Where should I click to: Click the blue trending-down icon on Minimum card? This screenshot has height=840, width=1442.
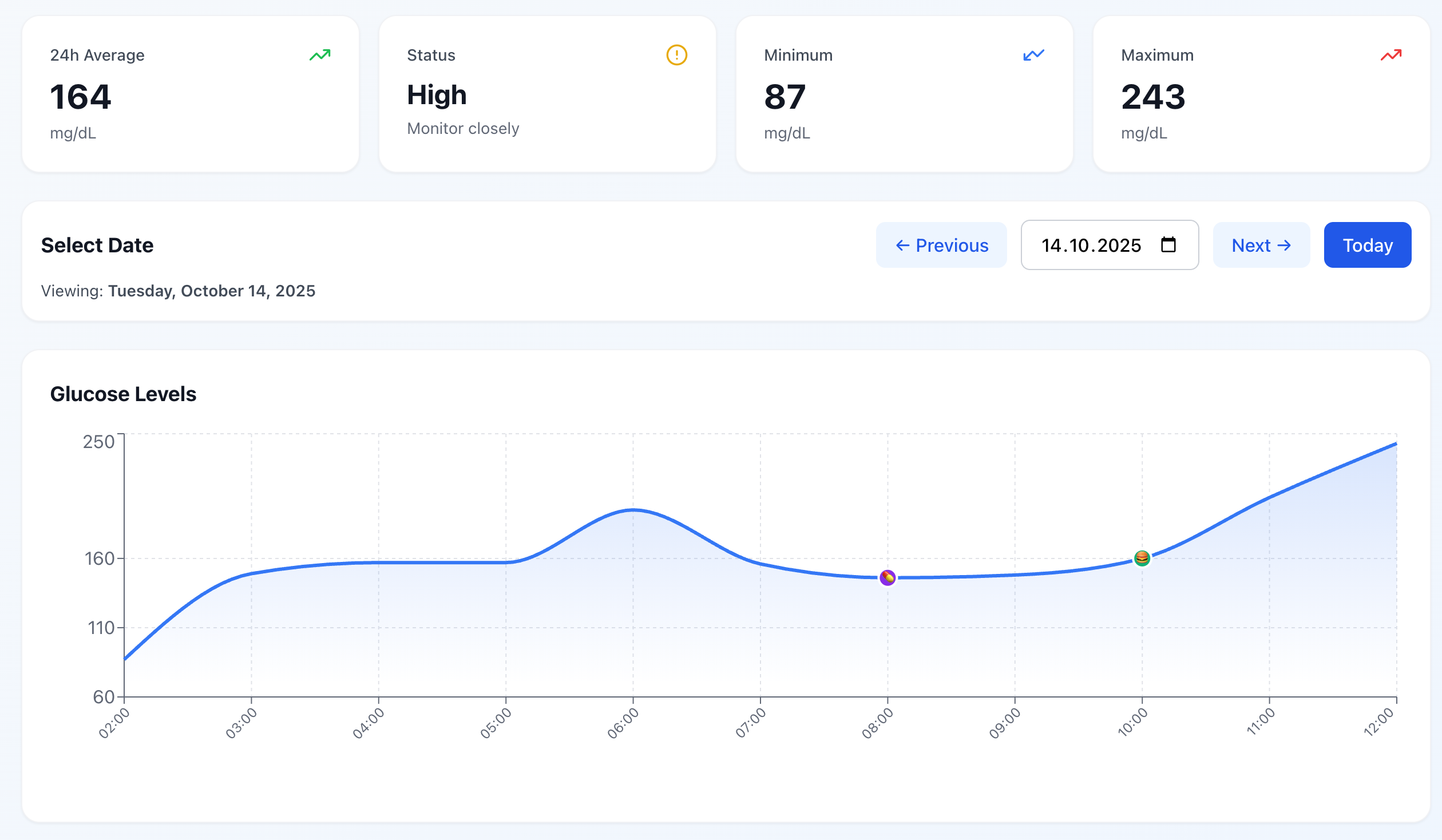pyautogui.click(x=1033, y=55)
